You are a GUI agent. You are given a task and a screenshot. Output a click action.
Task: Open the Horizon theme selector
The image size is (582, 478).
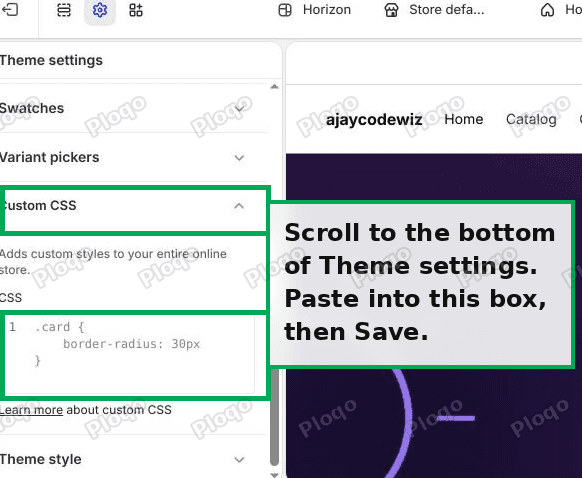314,10
